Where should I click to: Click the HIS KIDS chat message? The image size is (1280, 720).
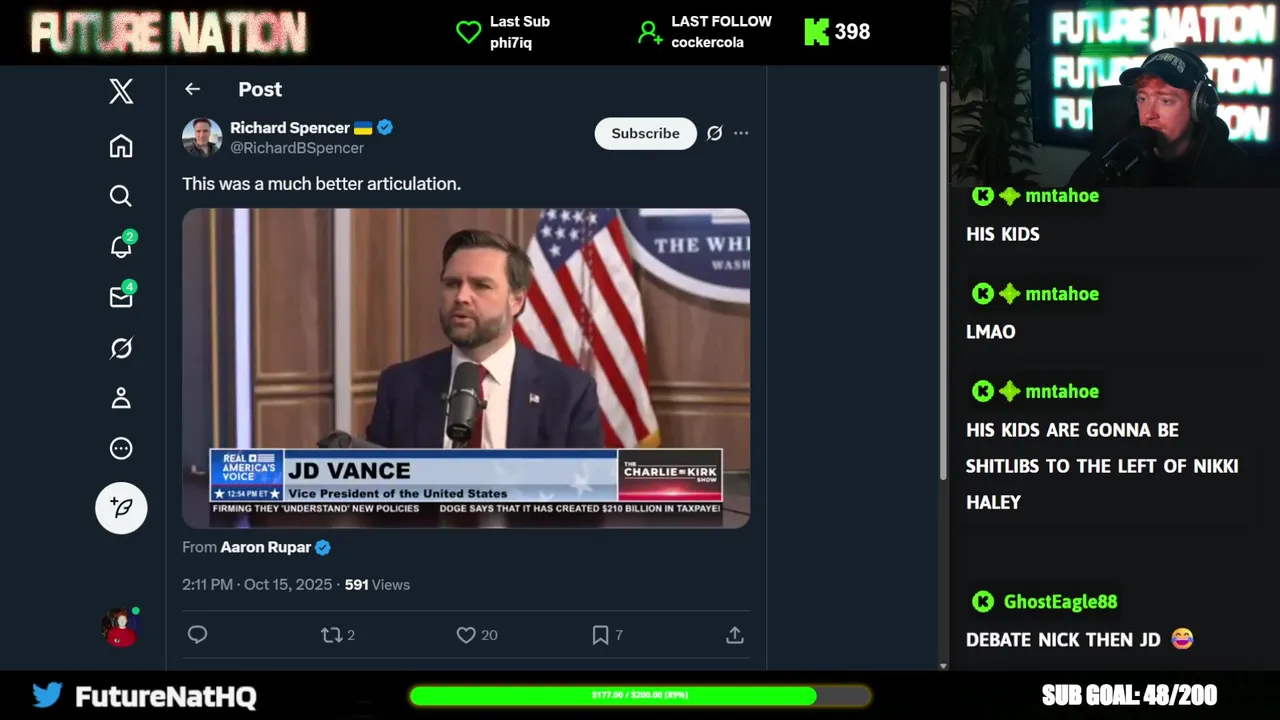(1003, 234)
